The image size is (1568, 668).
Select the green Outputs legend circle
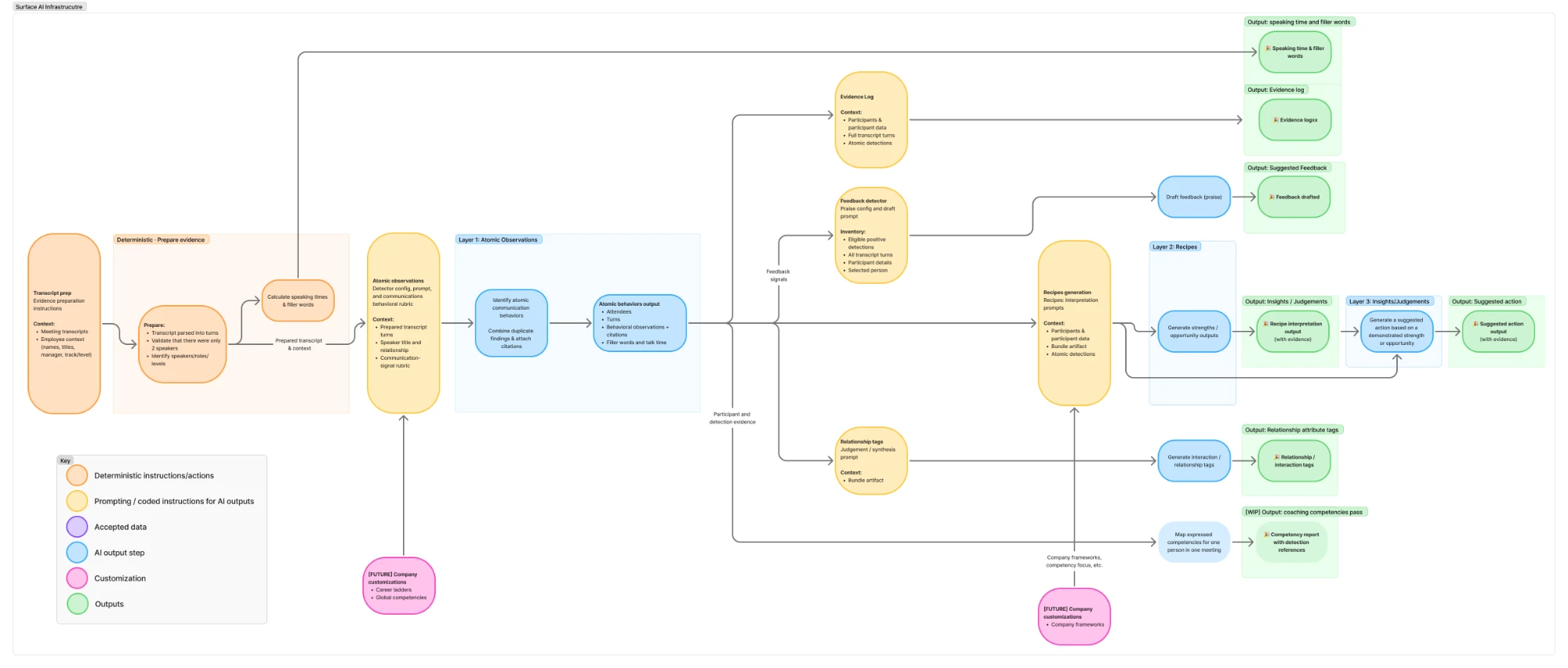pyautogui.click(x=77, y=604)
